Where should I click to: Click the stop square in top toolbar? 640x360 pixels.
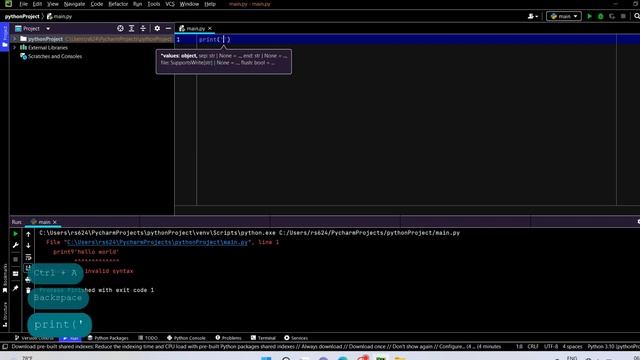pos(623,16)
